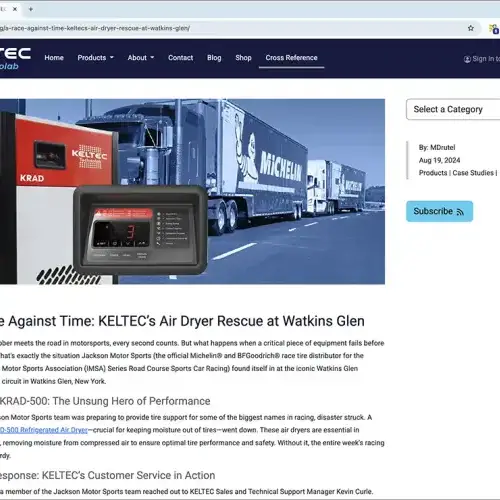Open a new browser tab
Image resolution: width=500 pixels, height=500 pixels.
[x=31, y=9]
